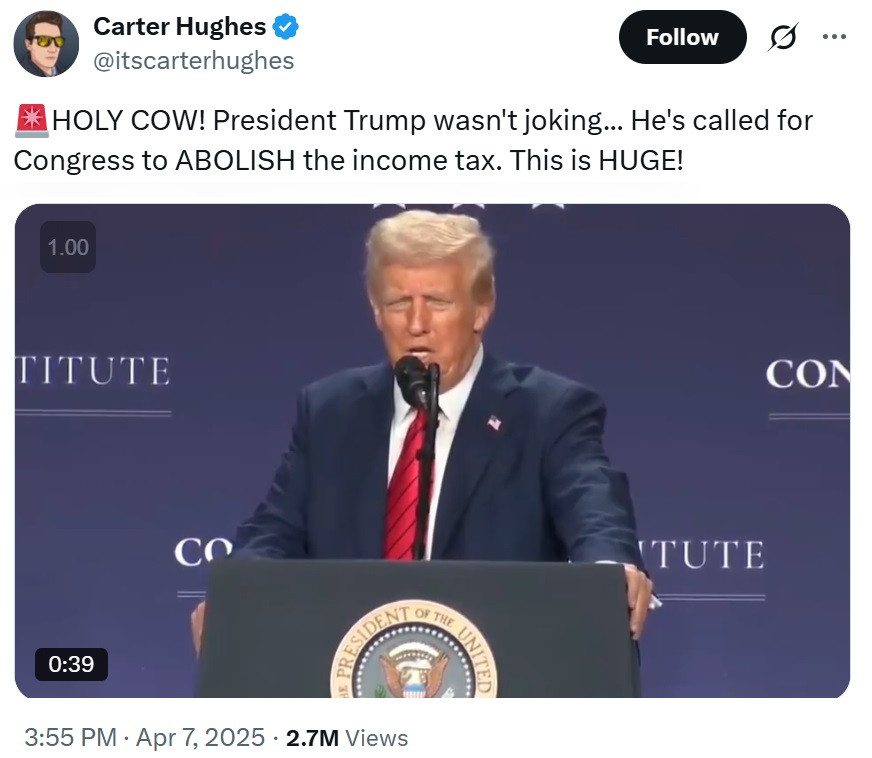Select the post text mentioning ABOLISH
The height and width of the screenshot is (758, 872).
coord(413,140)
